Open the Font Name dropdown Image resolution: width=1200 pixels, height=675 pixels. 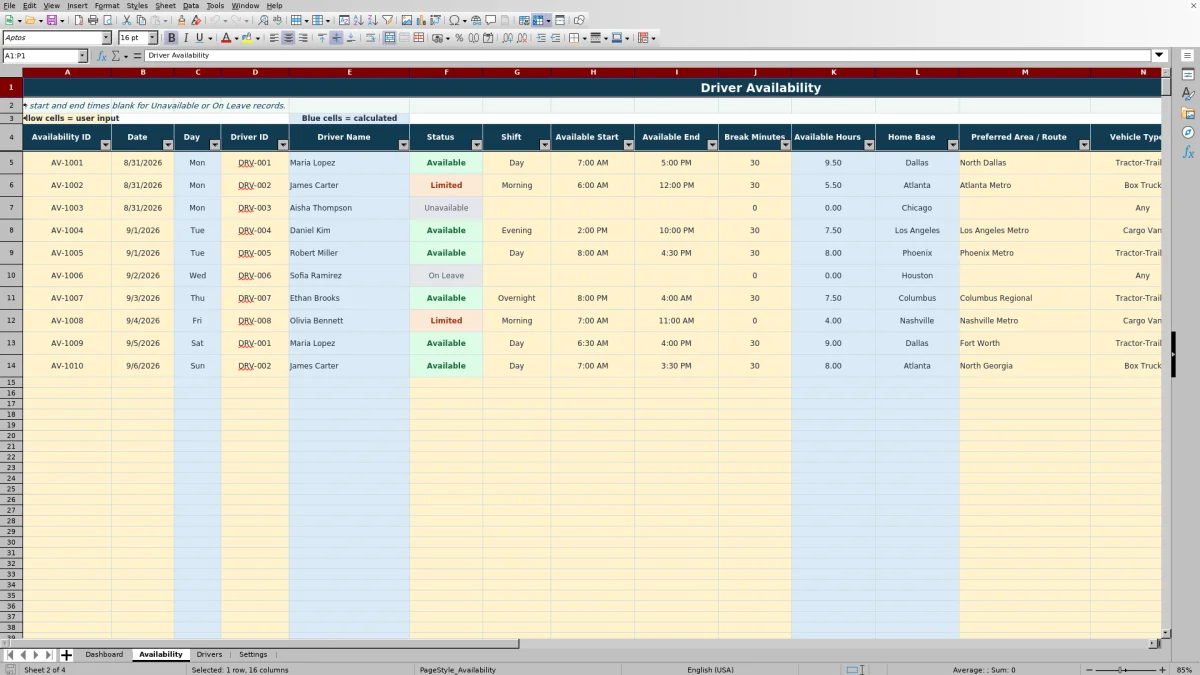(106, 38)
